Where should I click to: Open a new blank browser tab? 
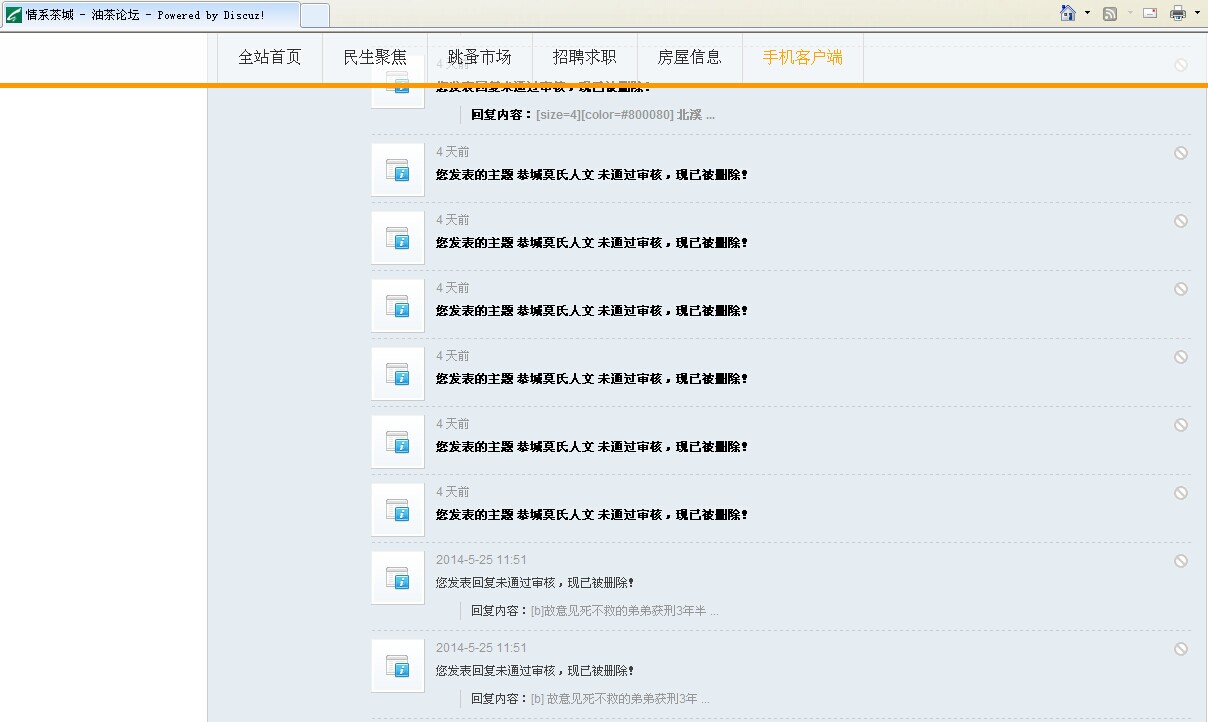pyautogui.click(x=315, y=13)
